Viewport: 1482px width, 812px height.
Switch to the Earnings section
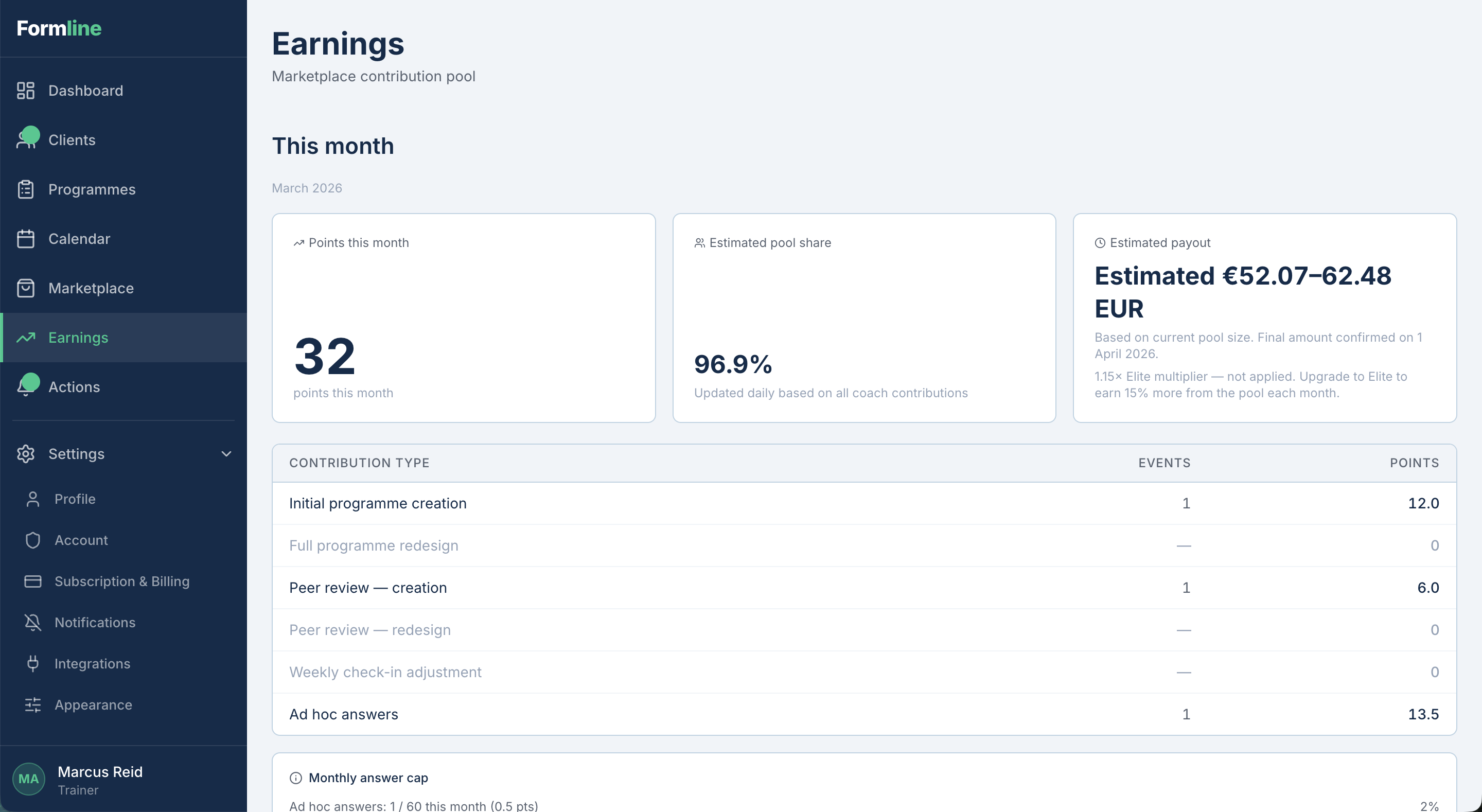[x=78, y=337]
